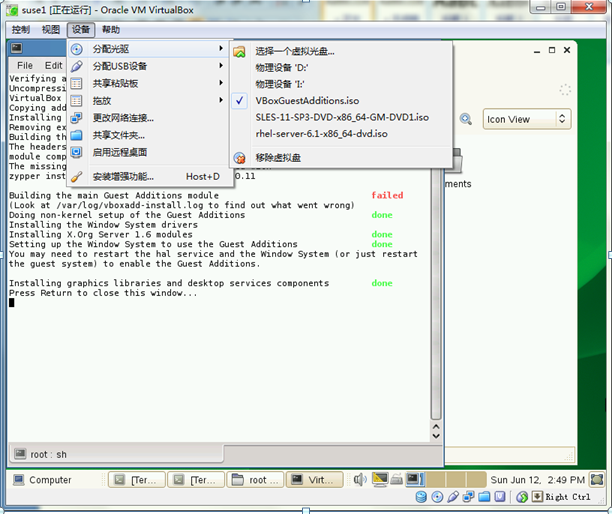The image size is (612, 514).
Task: Click the network monitors icon beside 更改网络连接
Action: click(x=76, y=117)
